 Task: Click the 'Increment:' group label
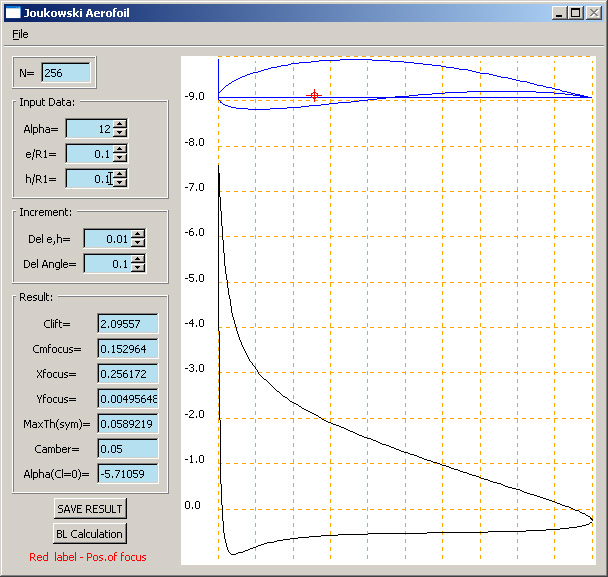pyautogui.click(x=46, y=212)
